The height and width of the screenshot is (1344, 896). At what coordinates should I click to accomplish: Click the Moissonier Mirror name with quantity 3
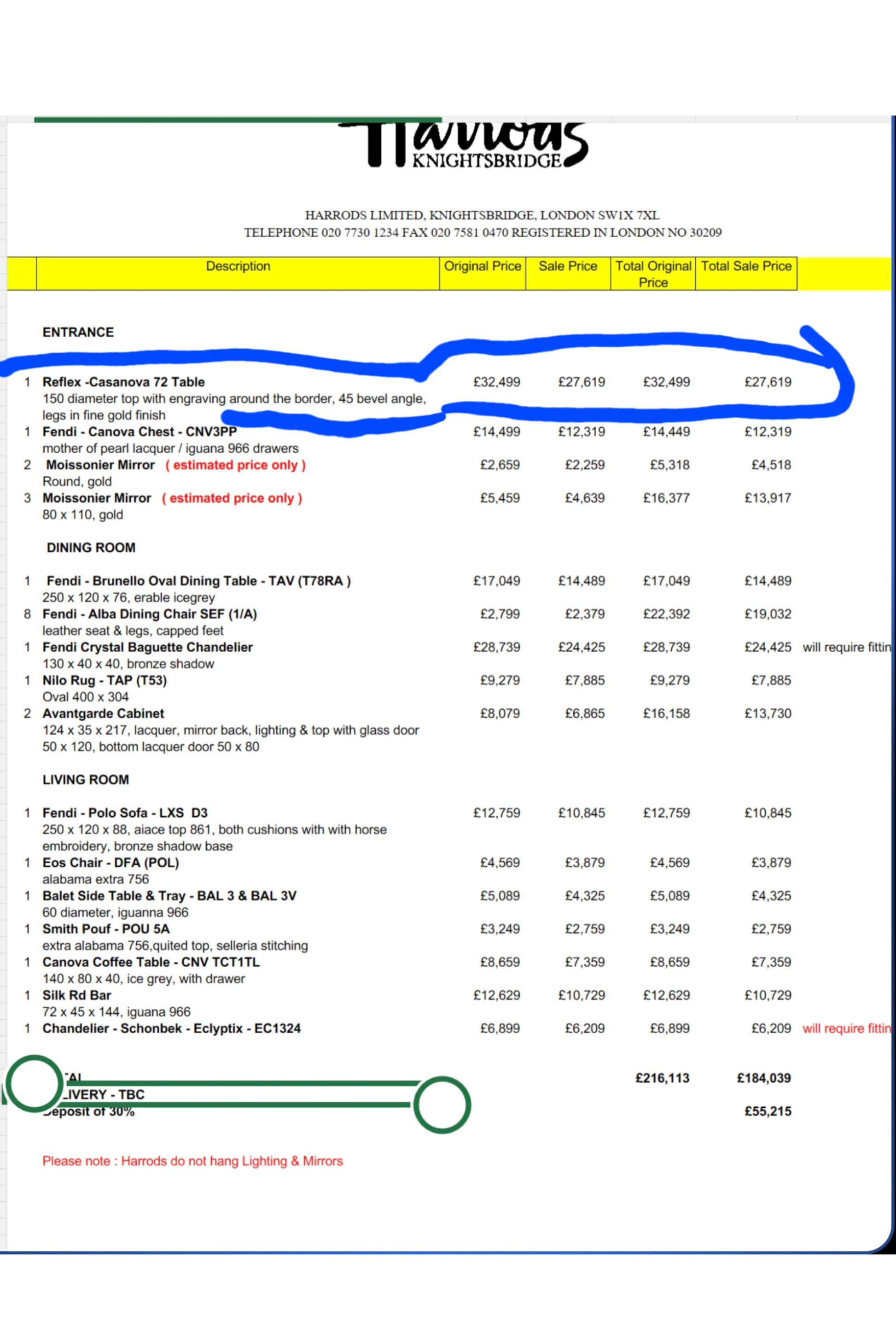pyautogui.click(x=97, y=498)
